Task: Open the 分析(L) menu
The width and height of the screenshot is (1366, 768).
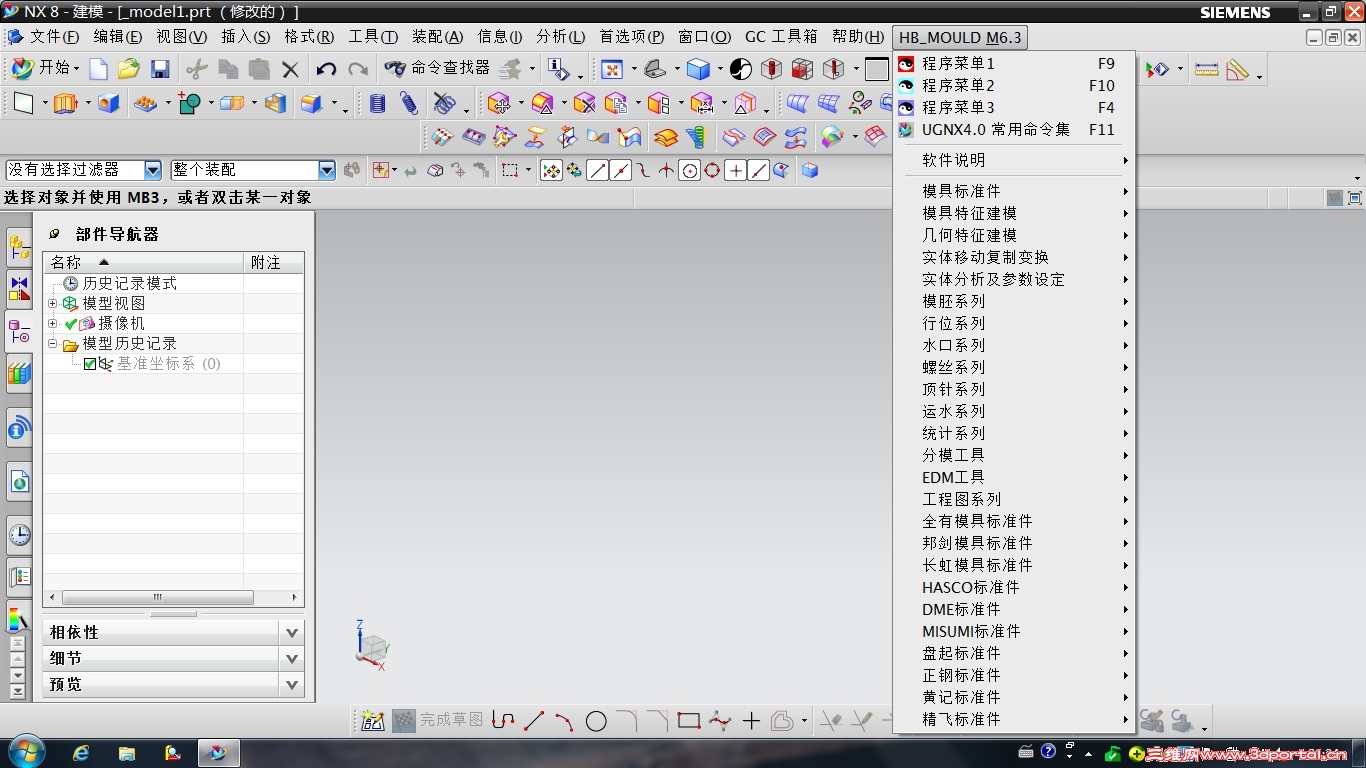Action: coord(560,37)
